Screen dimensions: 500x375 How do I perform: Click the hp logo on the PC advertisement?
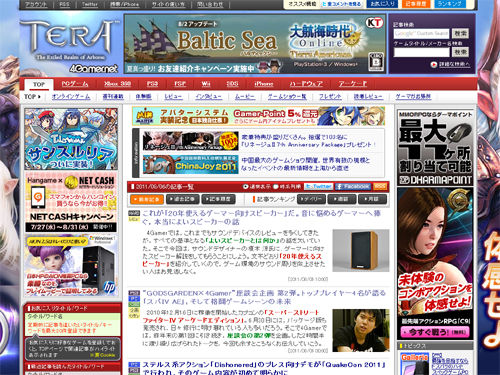click(109, 286)
